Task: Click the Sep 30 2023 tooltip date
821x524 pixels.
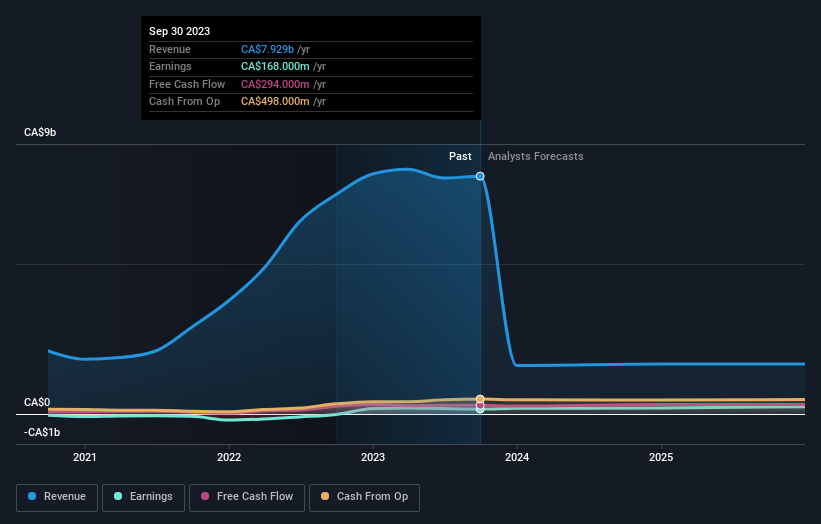Action: 180,31
